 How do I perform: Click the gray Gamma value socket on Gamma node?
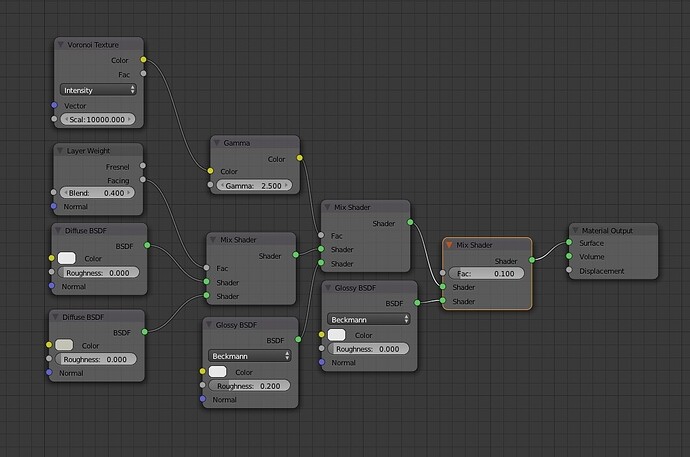coord(210,185)
